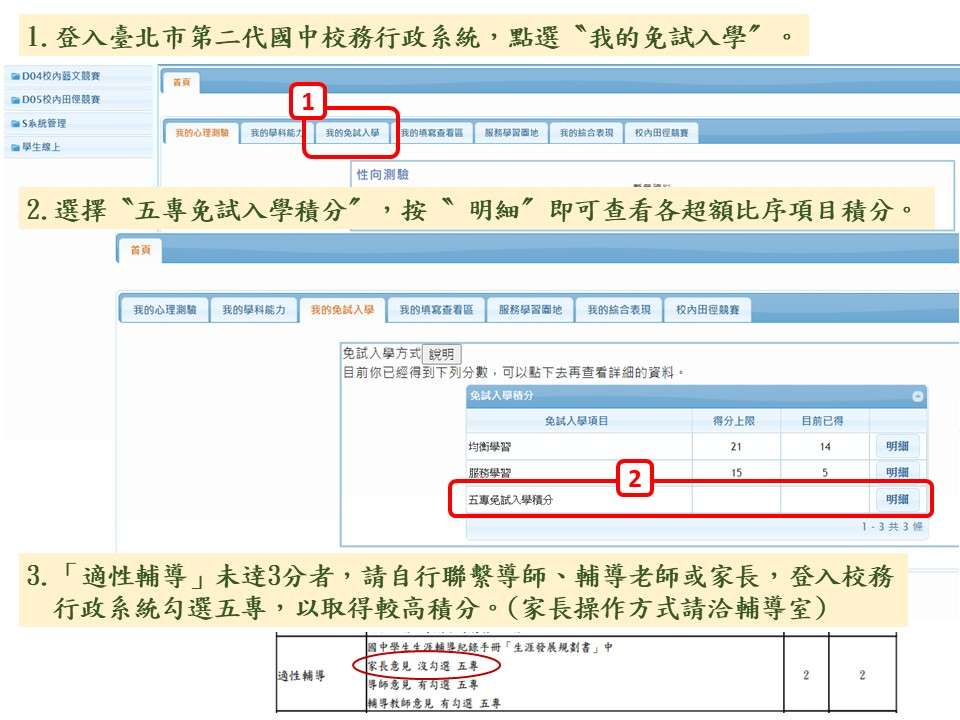Click the folder icon beside S系統管理
The width and height of the screenshot is (960, 720).
[15, 124]
